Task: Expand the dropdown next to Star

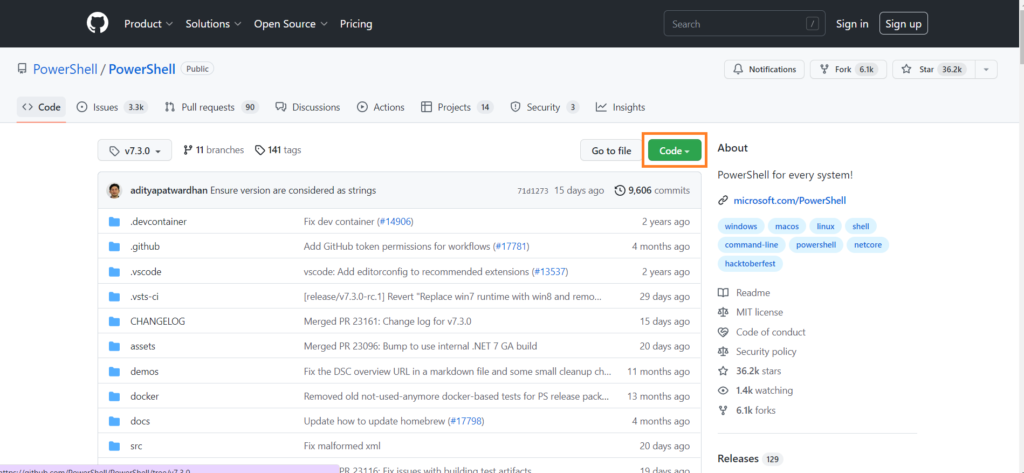Action: click(x=986, y=69)
